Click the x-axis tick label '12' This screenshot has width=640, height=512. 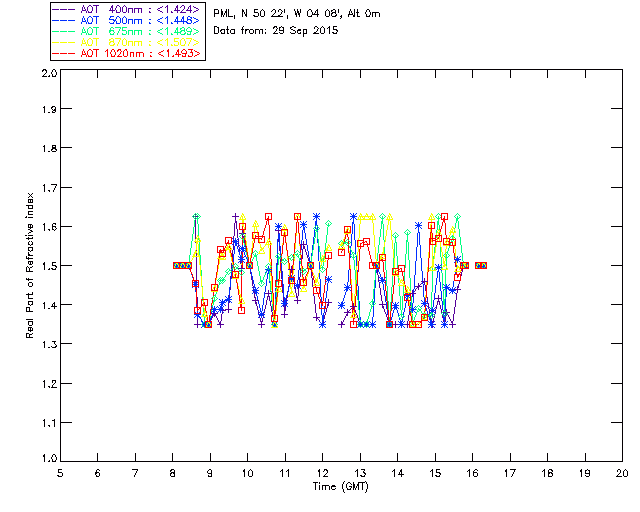click(322, 473)
